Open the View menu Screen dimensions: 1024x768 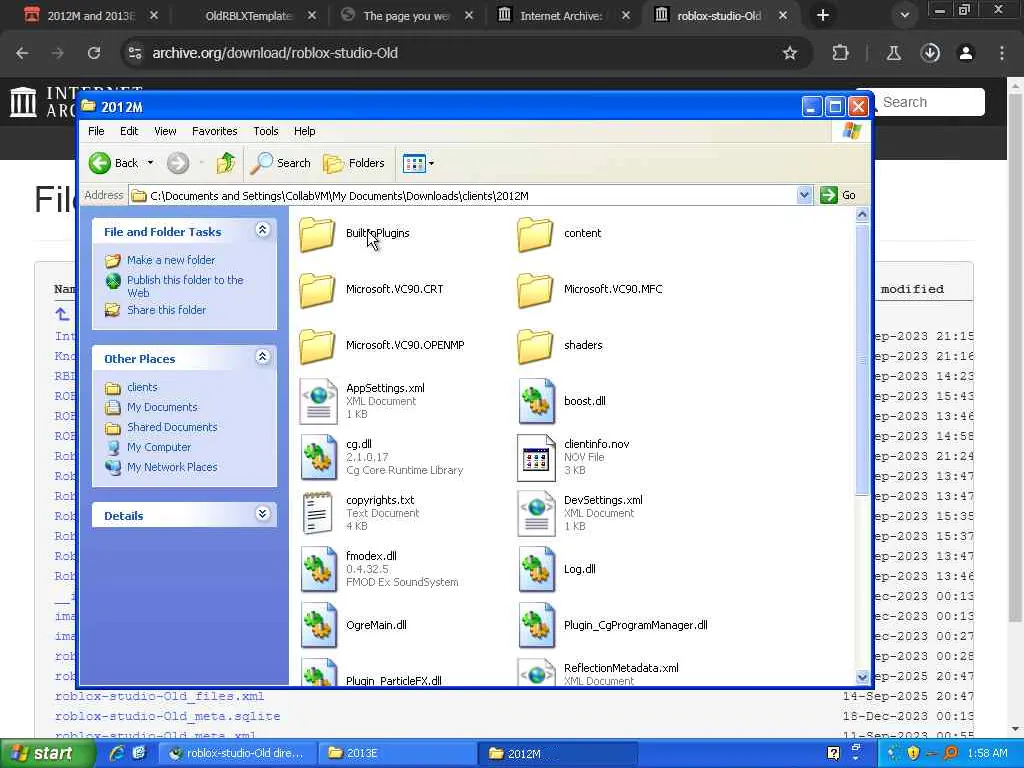click(165, 131)
